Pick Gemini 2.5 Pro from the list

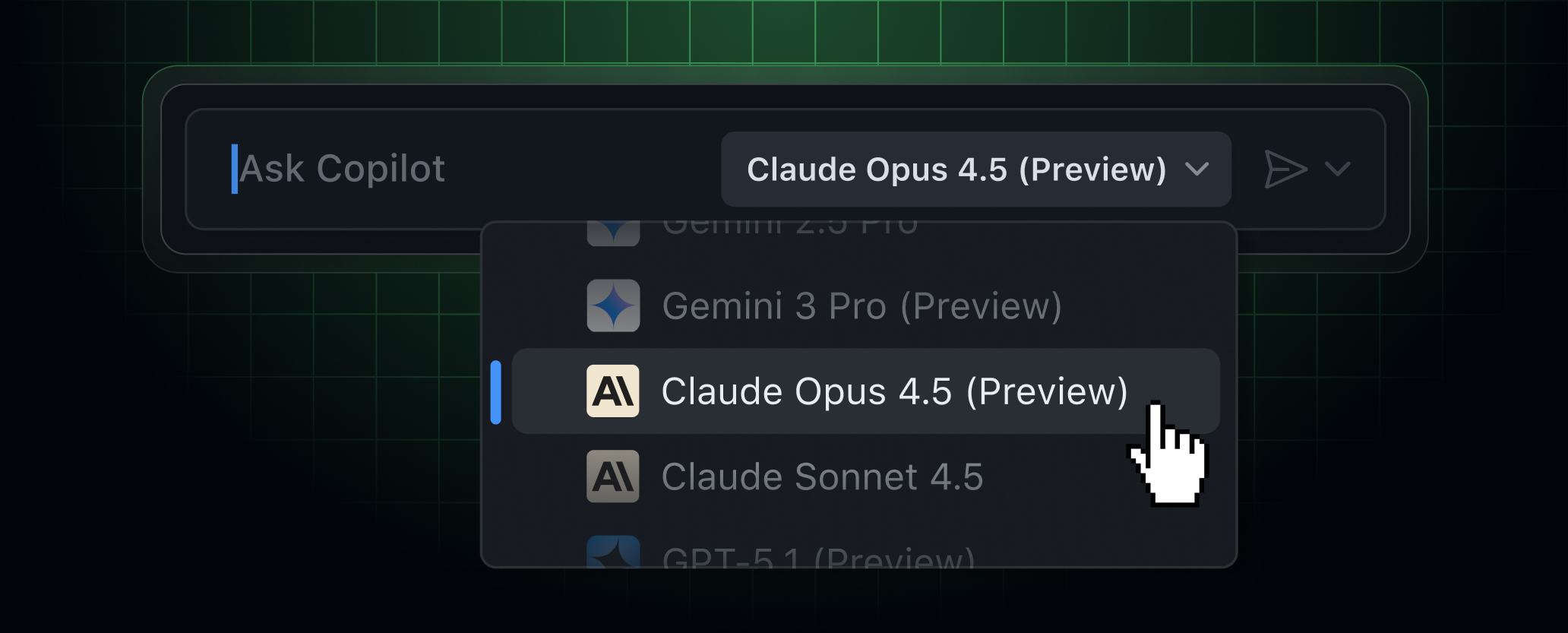[x=790, y=224]
